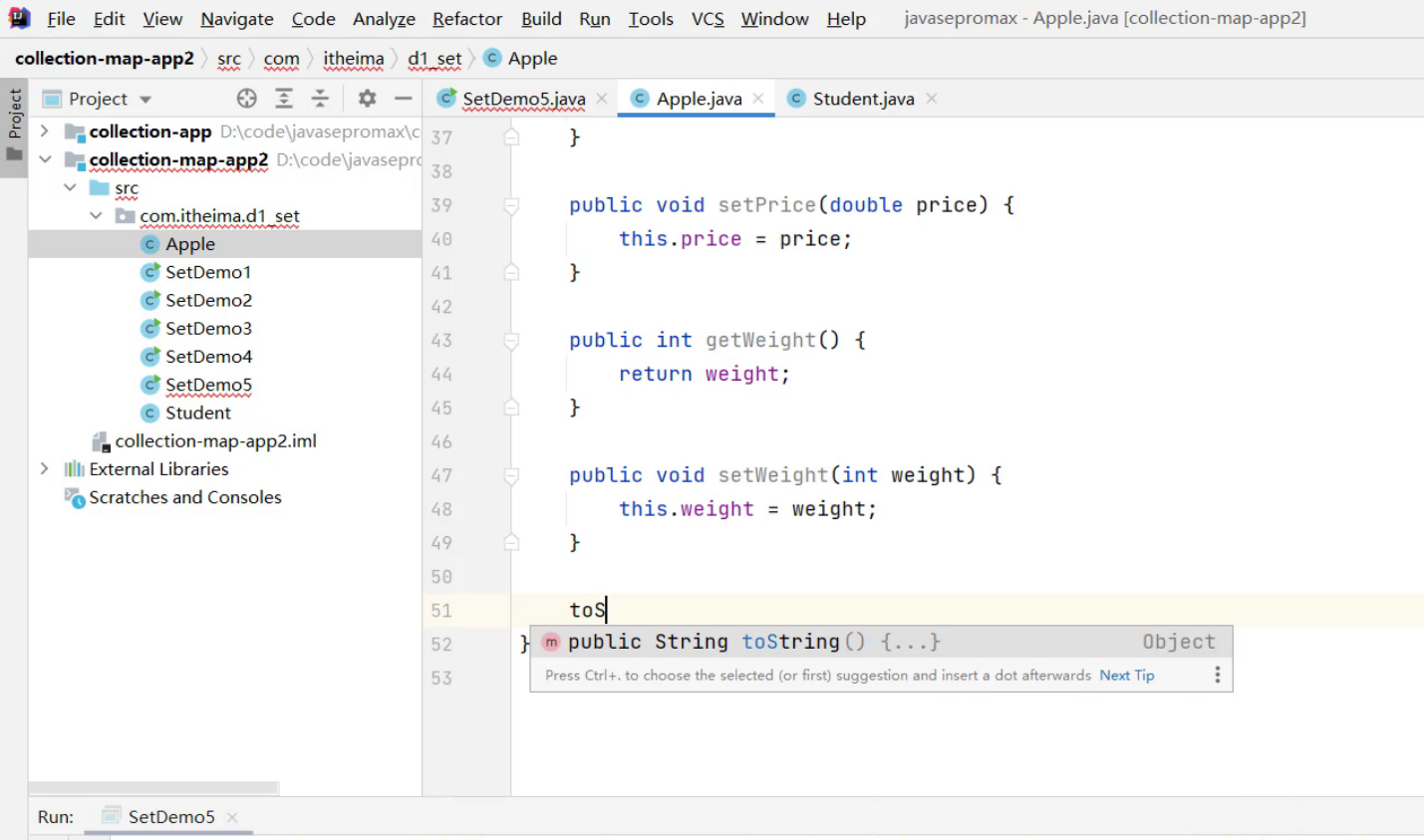Select SetDemo1 in project tree
The image size is (1424, 840).
[207, 272]
